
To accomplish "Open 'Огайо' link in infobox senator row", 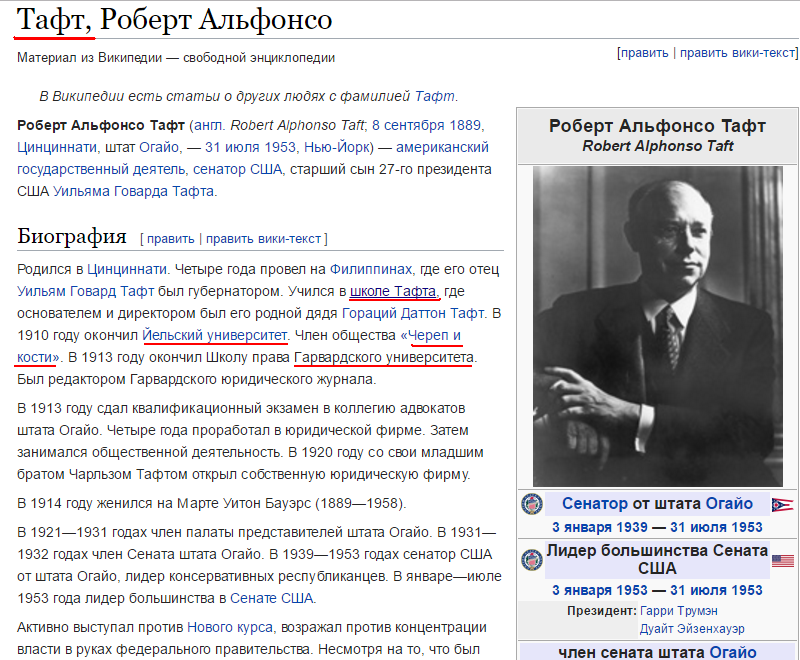I will [729, 504].
